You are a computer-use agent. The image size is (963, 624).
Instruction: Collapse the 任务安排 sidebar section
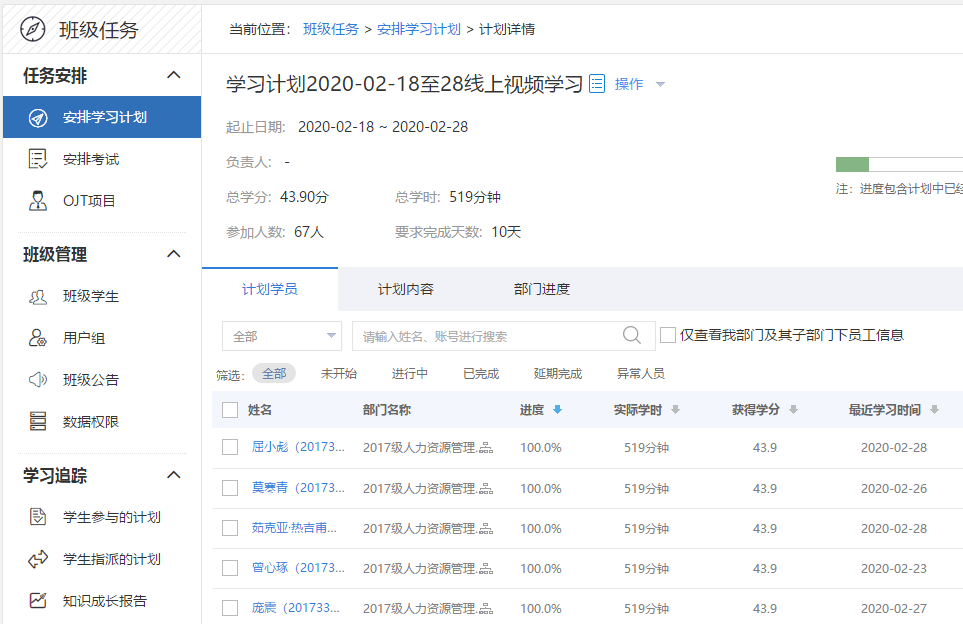(x=173, y=76)
